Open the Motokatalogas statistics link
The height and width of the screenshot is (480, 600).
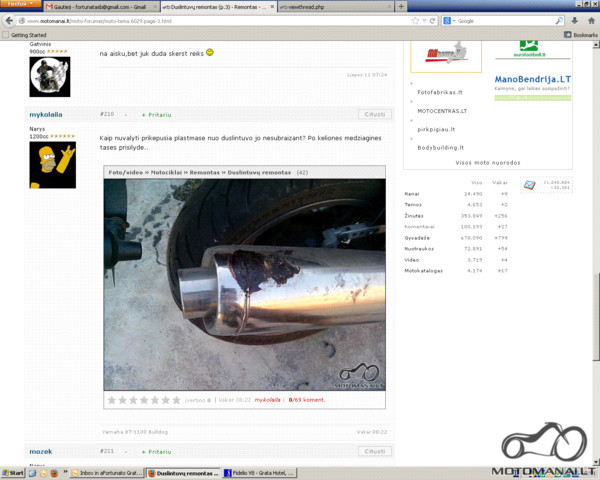(x=423, y=271)
